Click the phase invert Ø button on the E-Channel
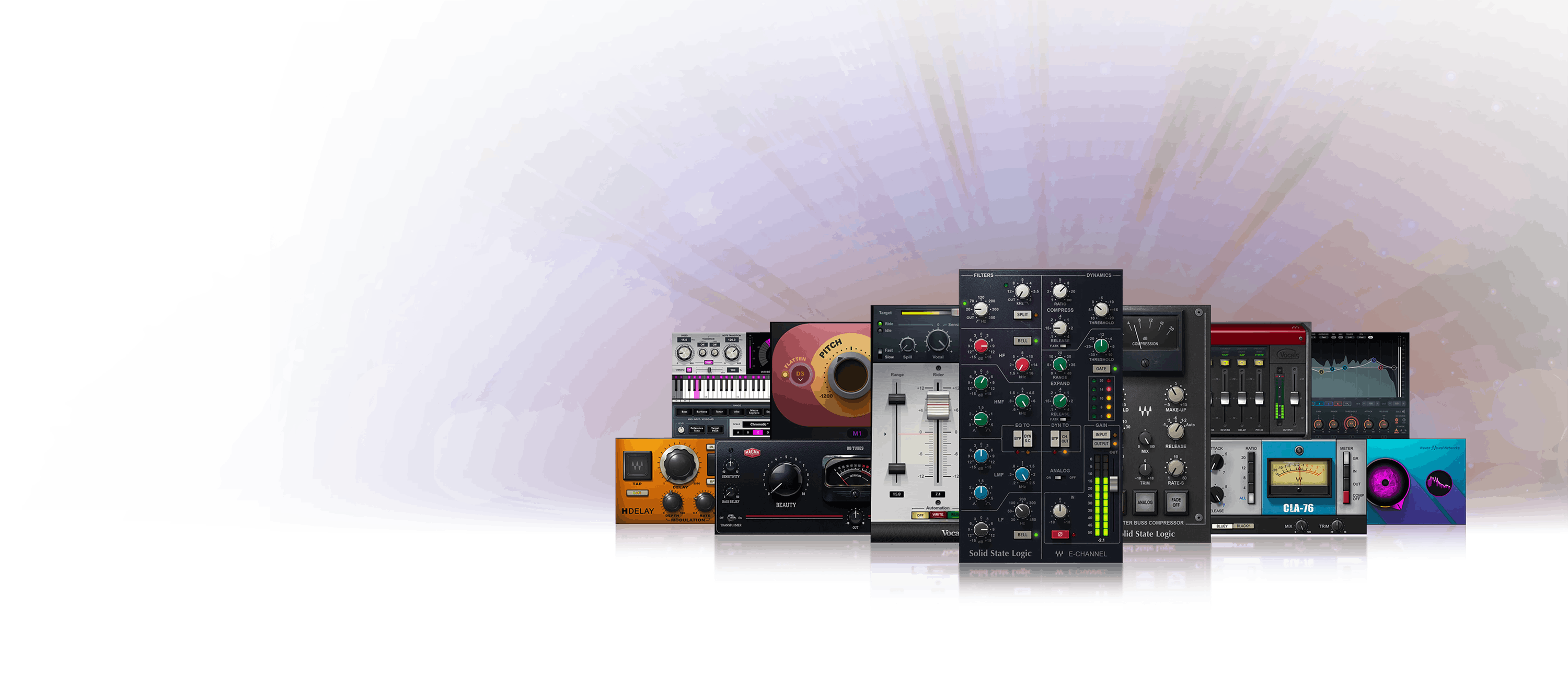Viewport: 1568px width, 679px height. click(1060, 535)
